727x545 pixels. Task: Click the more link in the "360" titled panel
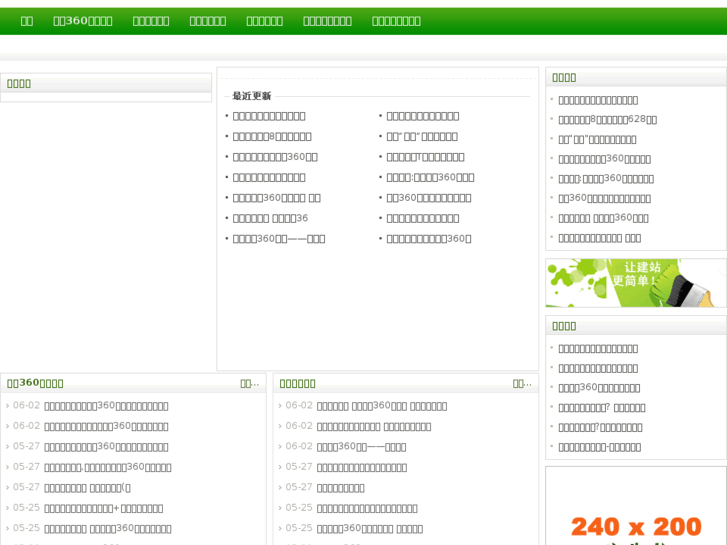point(249,384)
